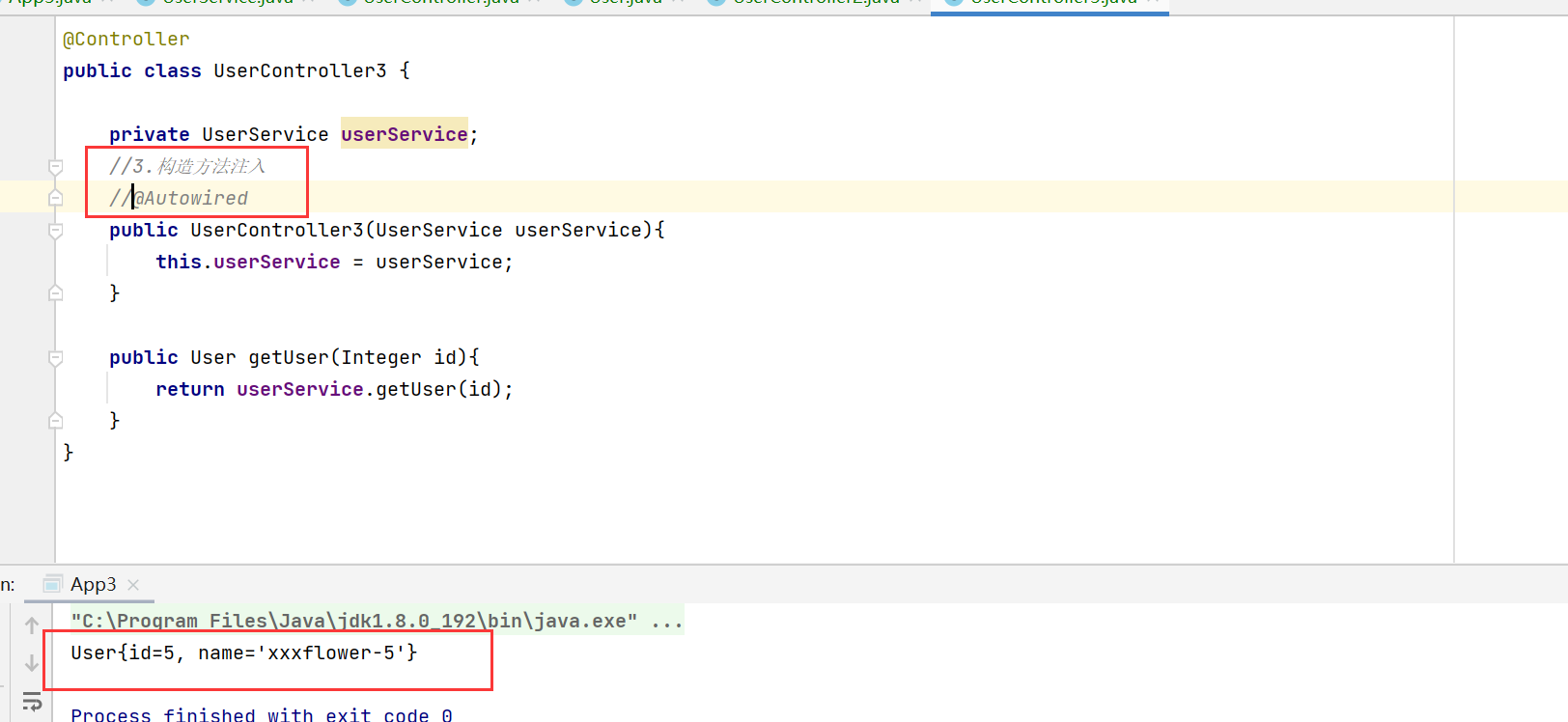
Task: Click the //3. Chinese comment line
Action: 187,166
